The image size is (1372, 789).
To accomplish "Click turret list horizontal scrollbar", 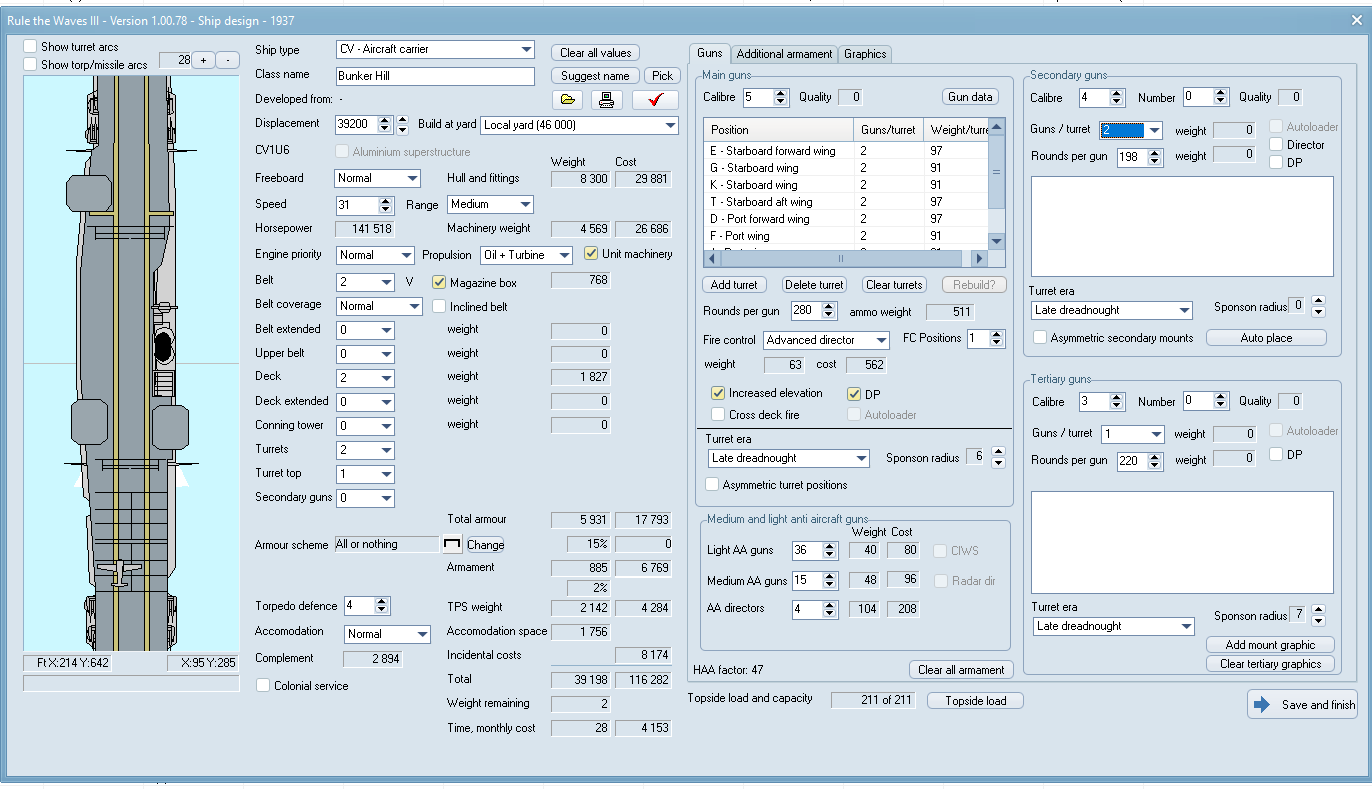I will [846, 258].
